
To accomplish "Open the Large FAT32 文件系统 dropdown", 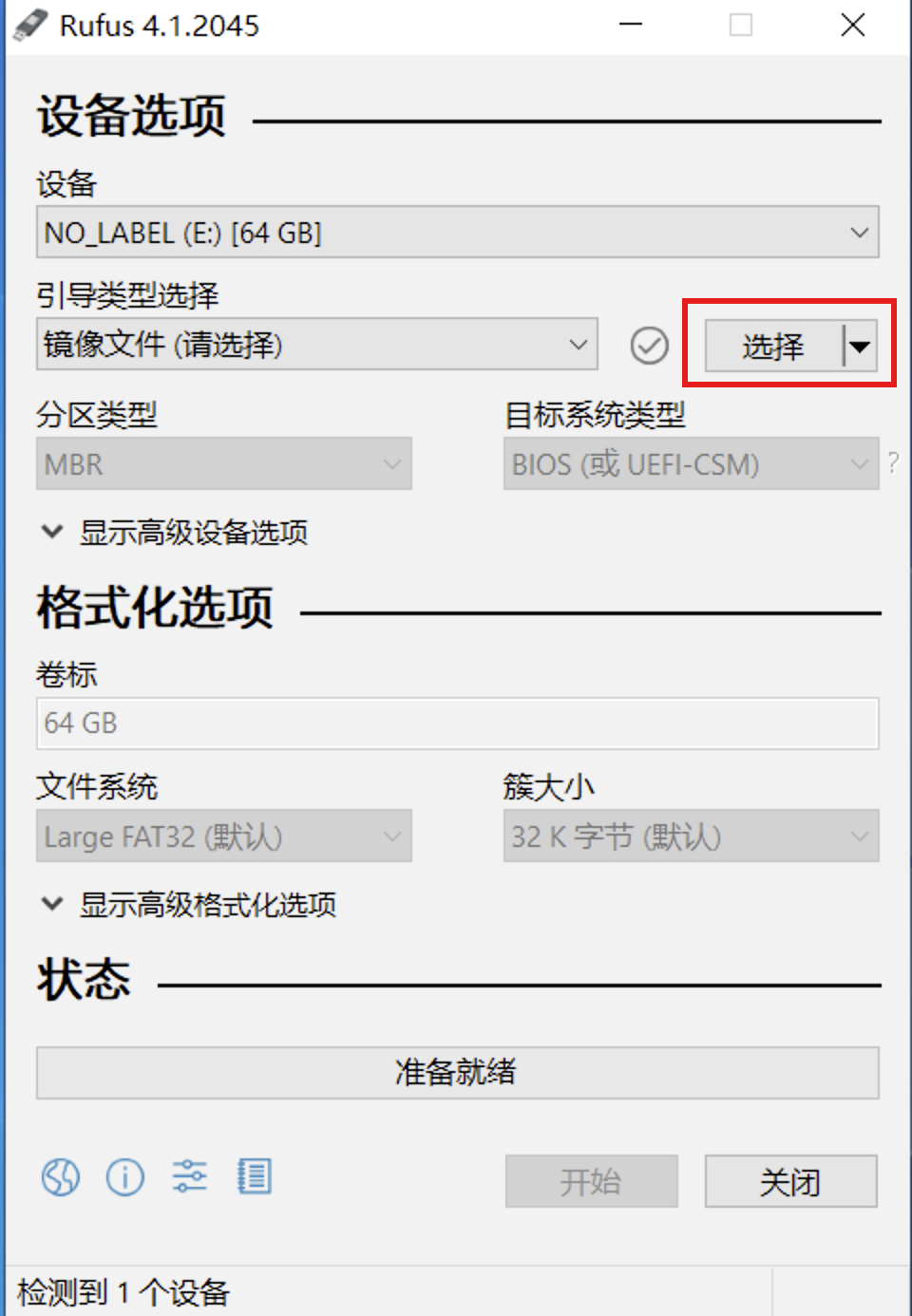I will pyautogui.click(x=224, y=836).
